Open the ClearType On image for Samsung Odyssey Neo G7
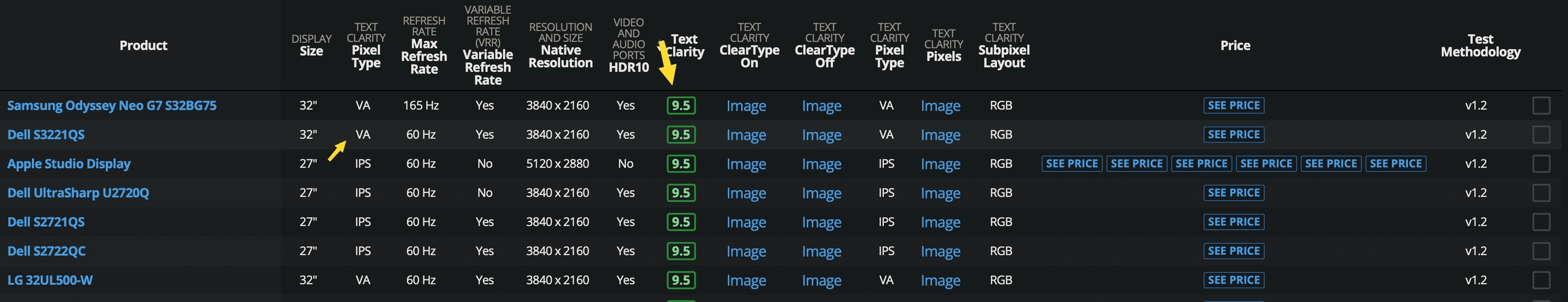Image resolution: width=1568 pixels, height=302 pixels. coord(746,106)
